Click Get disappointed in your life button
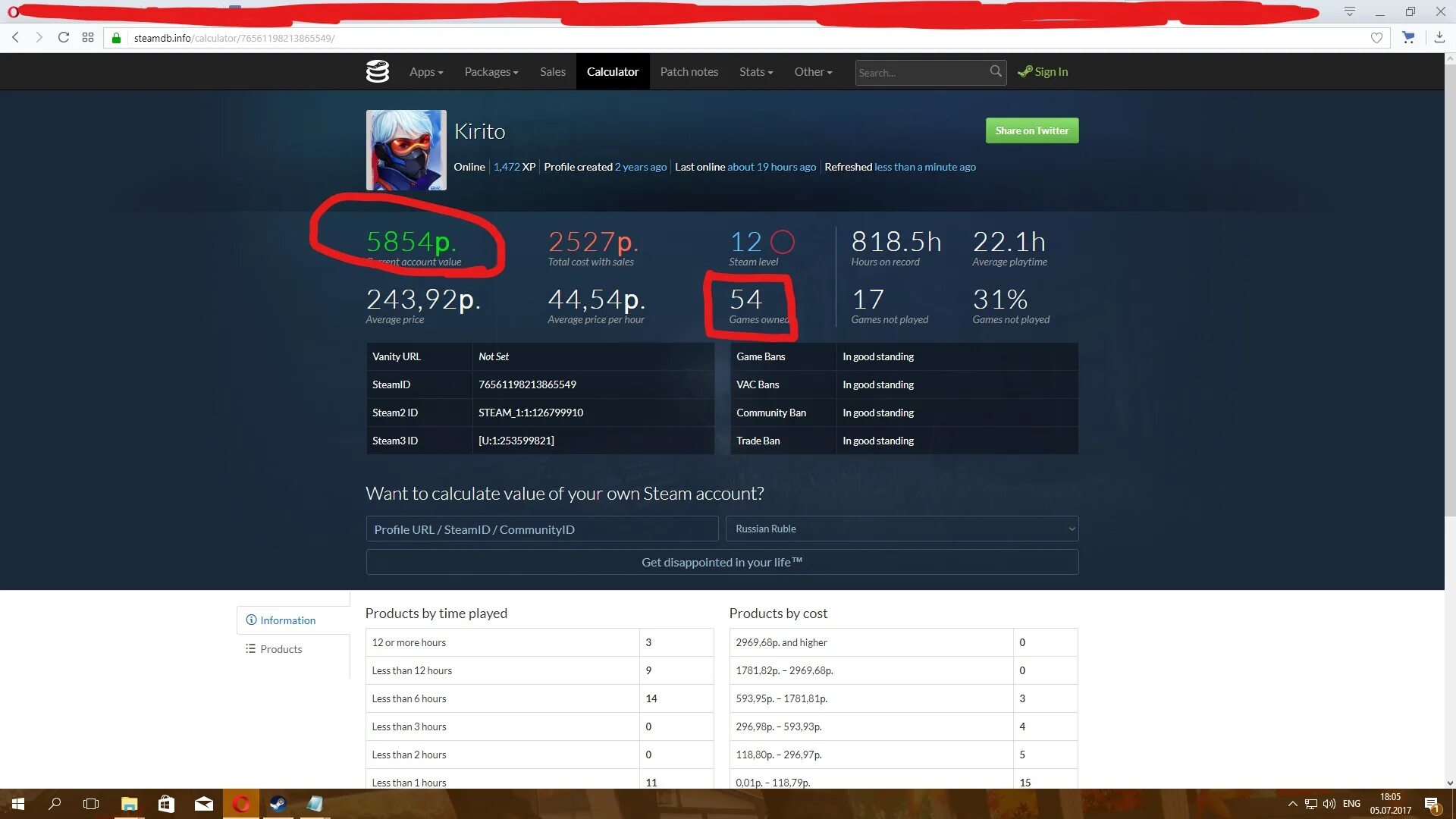The height and width of the screenshot is (819, 1456). pos(722,562)
